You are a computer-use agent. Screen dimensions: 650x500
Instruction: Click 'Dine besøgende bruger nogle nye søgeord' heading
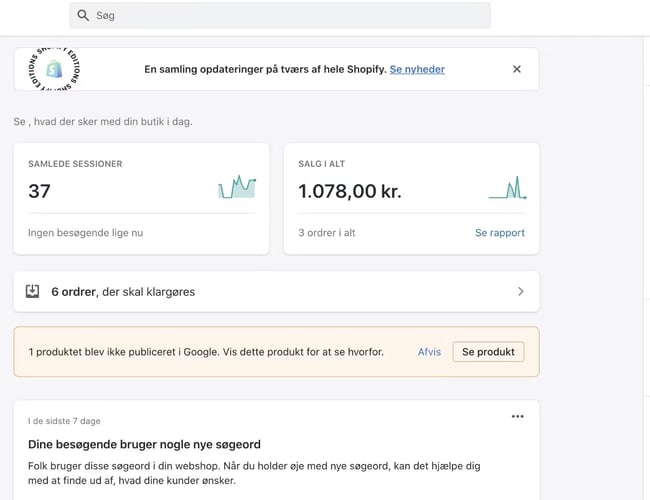(144, 444)
